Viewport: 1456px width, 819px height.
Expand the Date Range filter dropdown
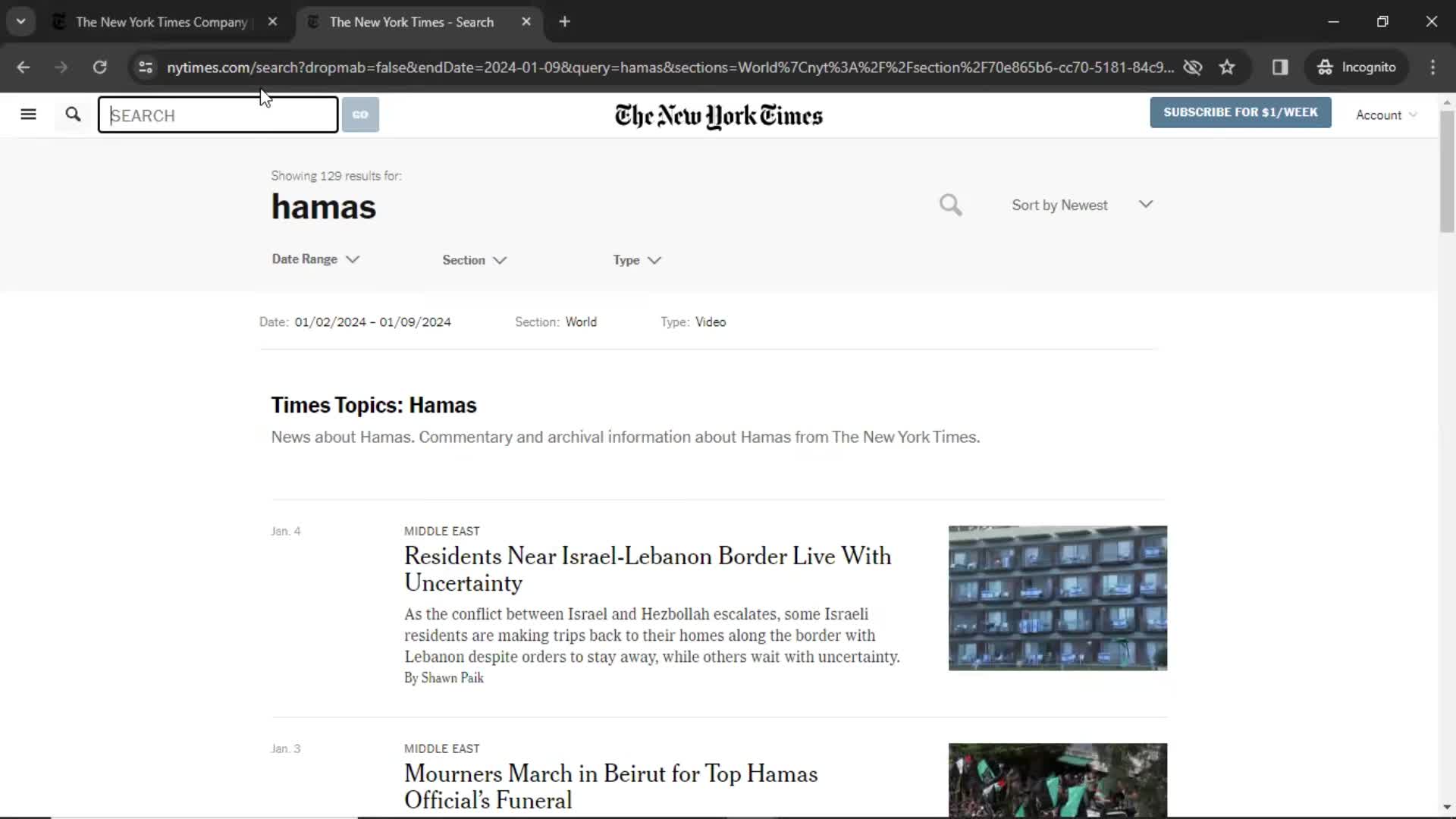315,259
